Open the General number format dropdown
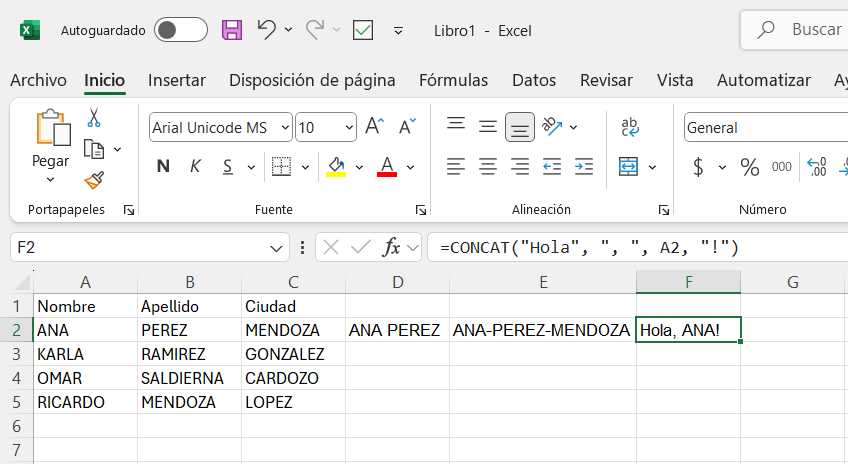The image size is (848, 464). (766, 128)
